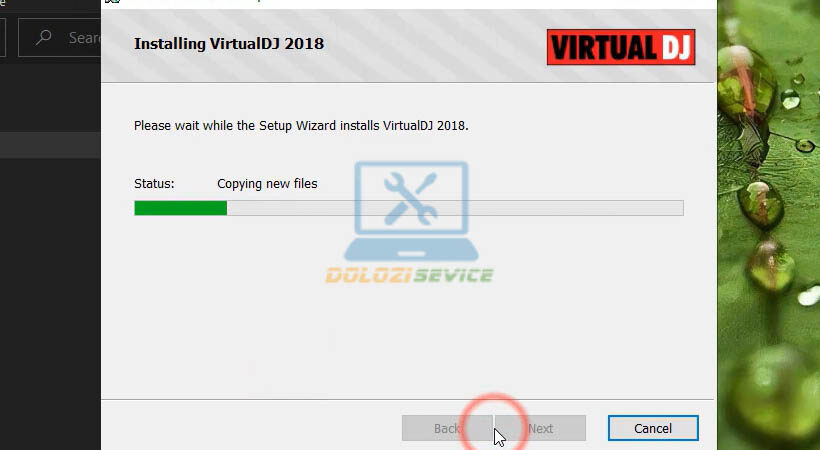Click the partially visible button left of Search
Screen dimensions: 820x450
pos(3,38)
